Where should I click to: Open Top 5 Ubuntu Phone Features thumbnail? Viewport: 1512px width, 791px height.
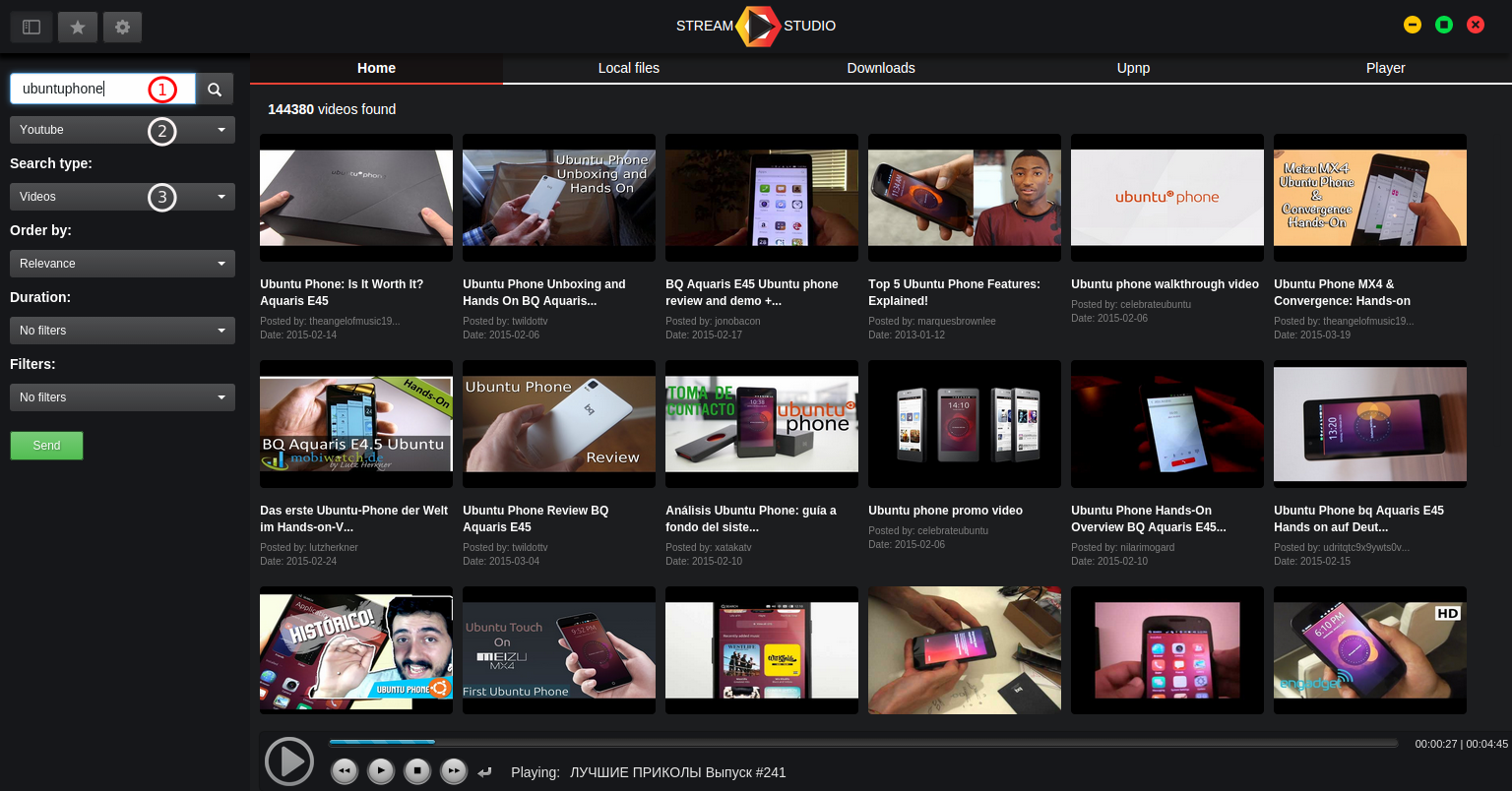point(965,198)
